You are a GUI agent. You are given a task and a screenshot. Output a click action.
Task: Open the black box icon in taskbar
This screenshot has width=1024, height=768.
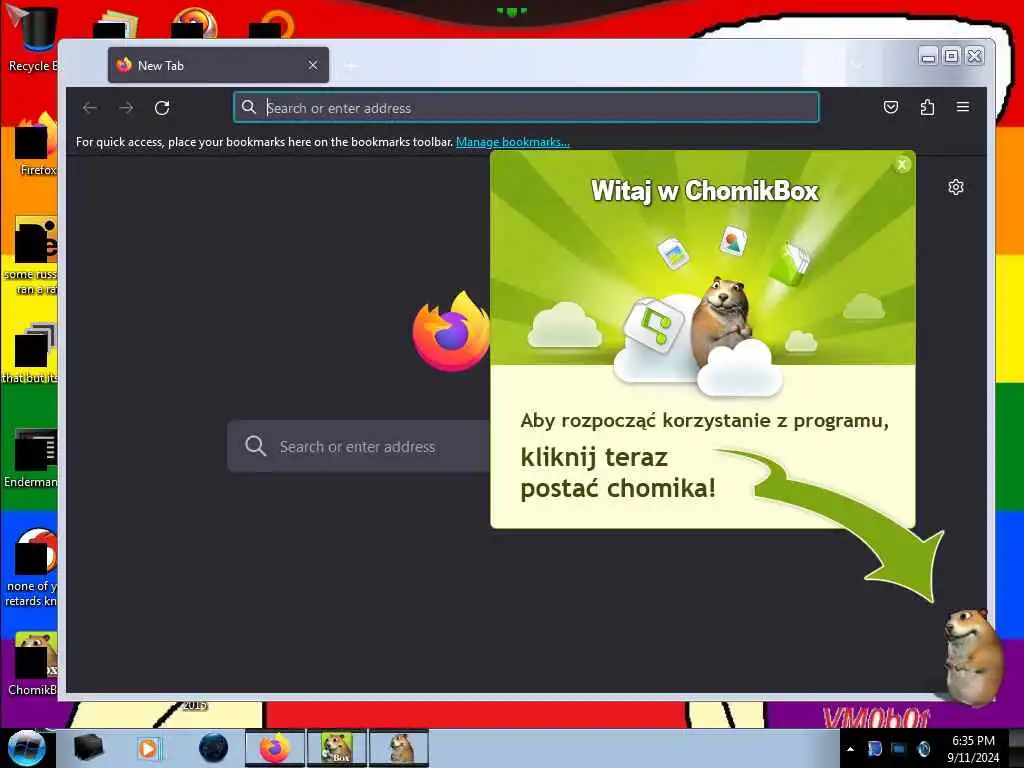point(88,748)
